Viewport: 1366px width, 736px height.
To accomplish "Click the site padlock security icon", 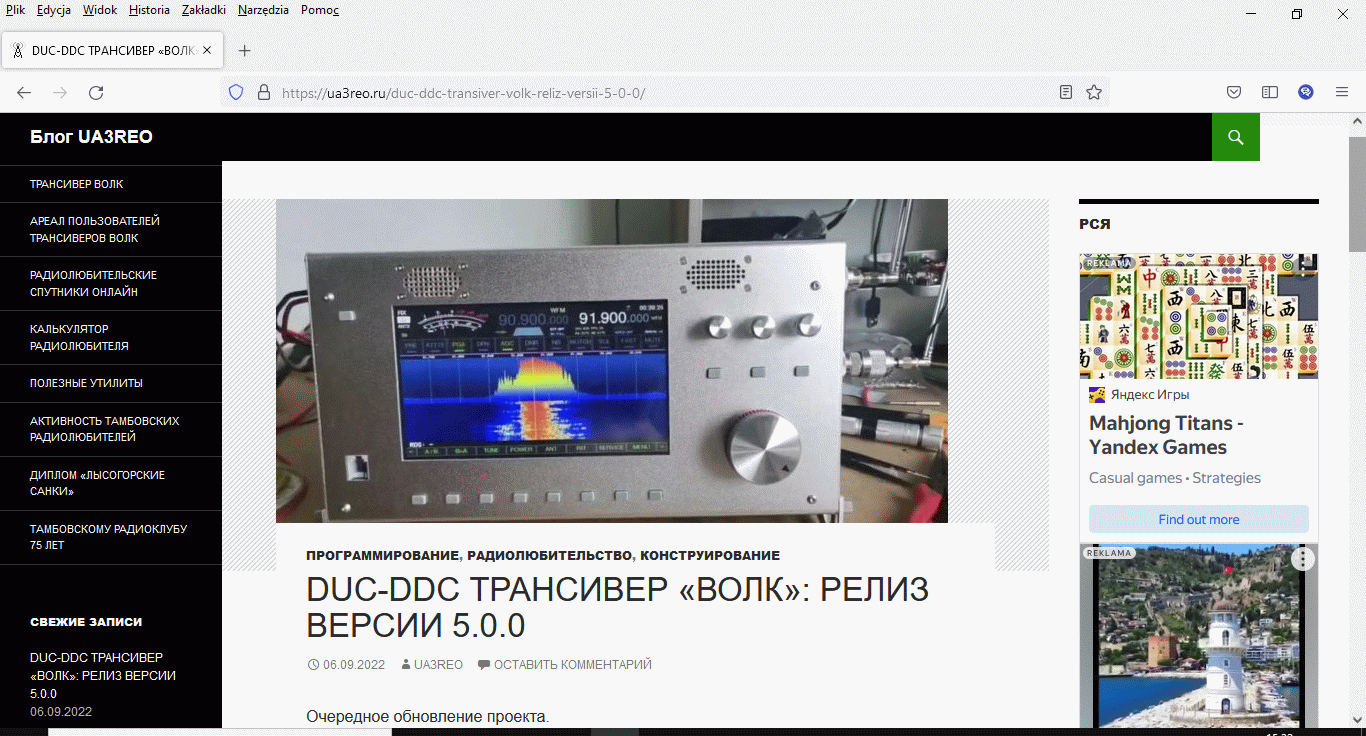I will (264, 92).
